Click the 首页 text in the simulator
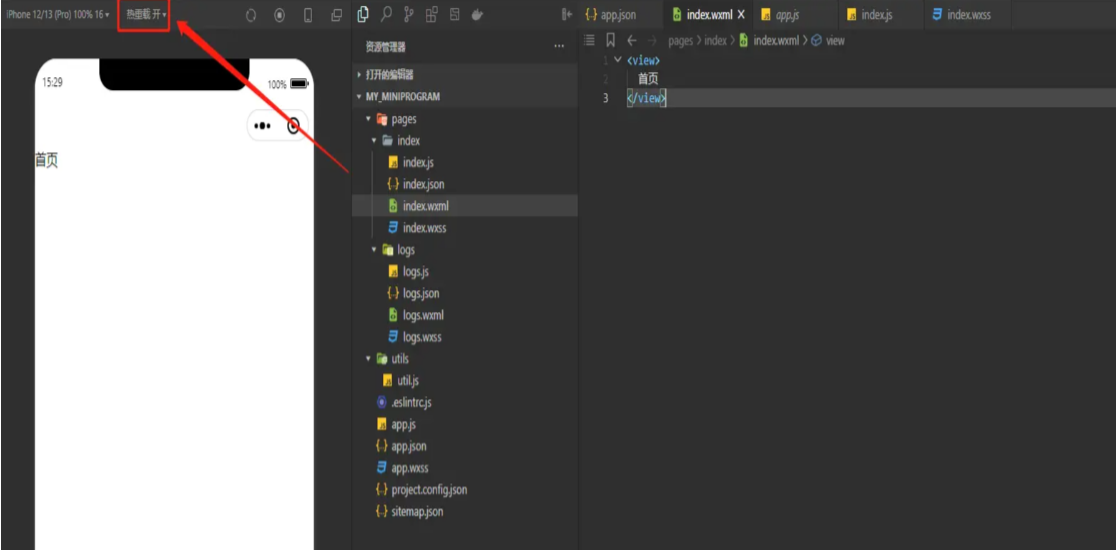 point(46,161)
